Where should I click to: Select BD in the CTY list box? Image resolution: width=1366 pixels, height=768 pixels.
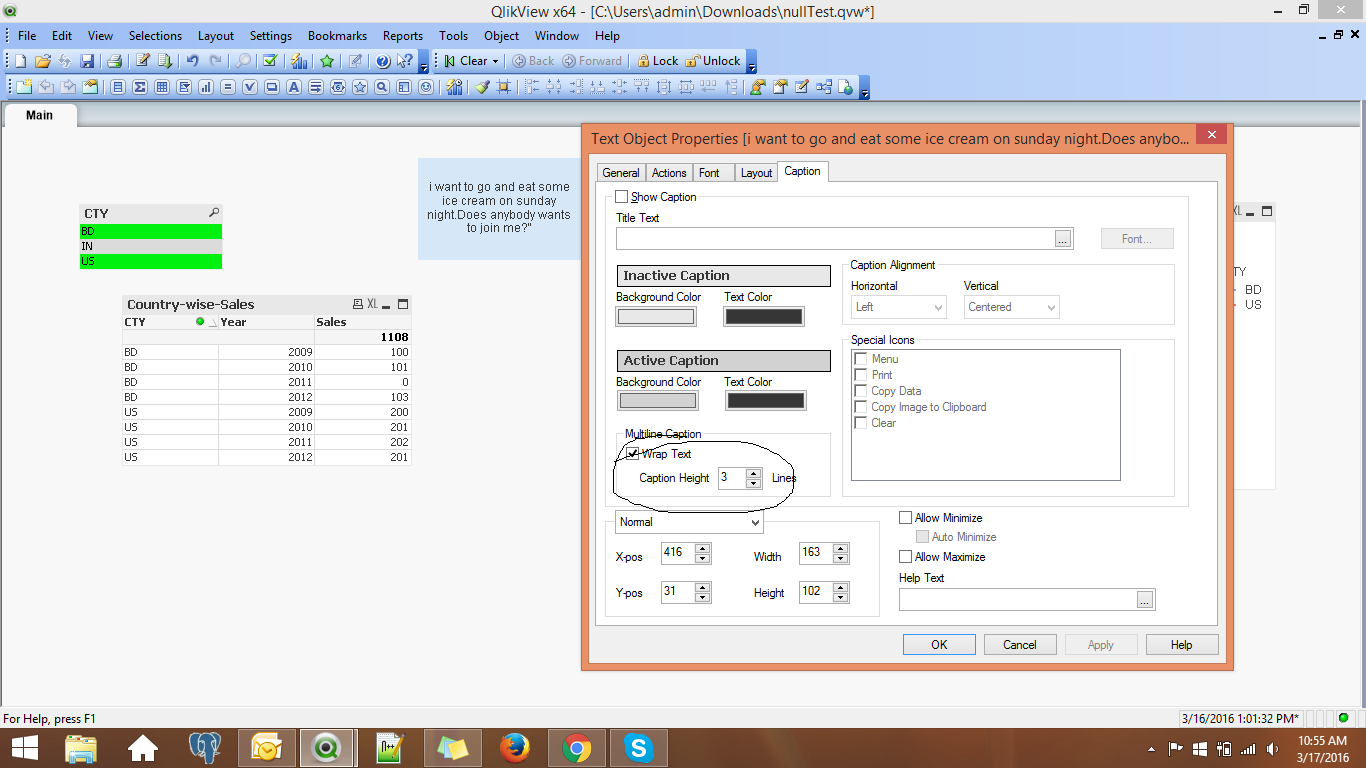click(x=150, y=231)
